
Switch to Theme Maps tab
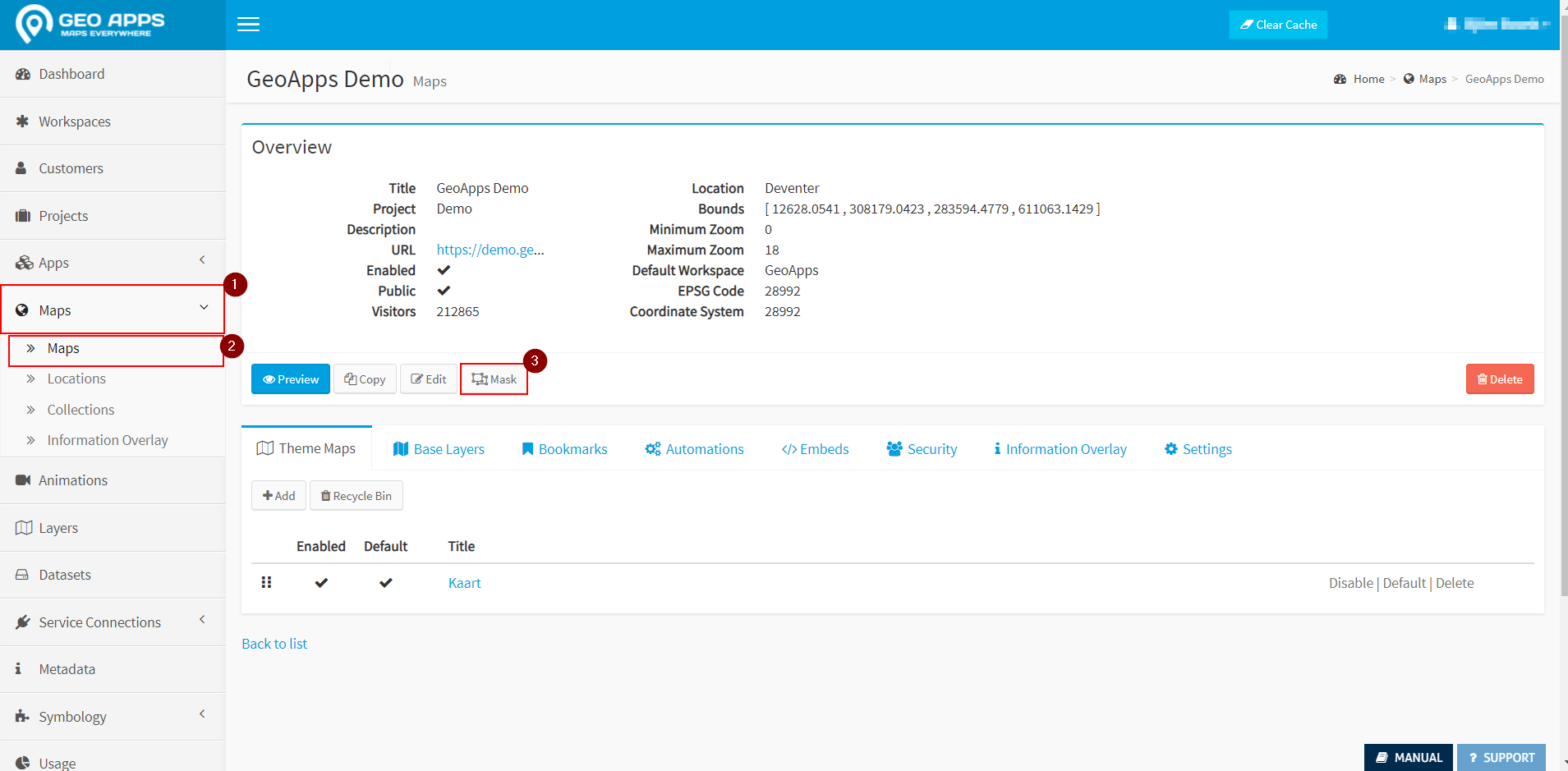[x=306, y=448]
